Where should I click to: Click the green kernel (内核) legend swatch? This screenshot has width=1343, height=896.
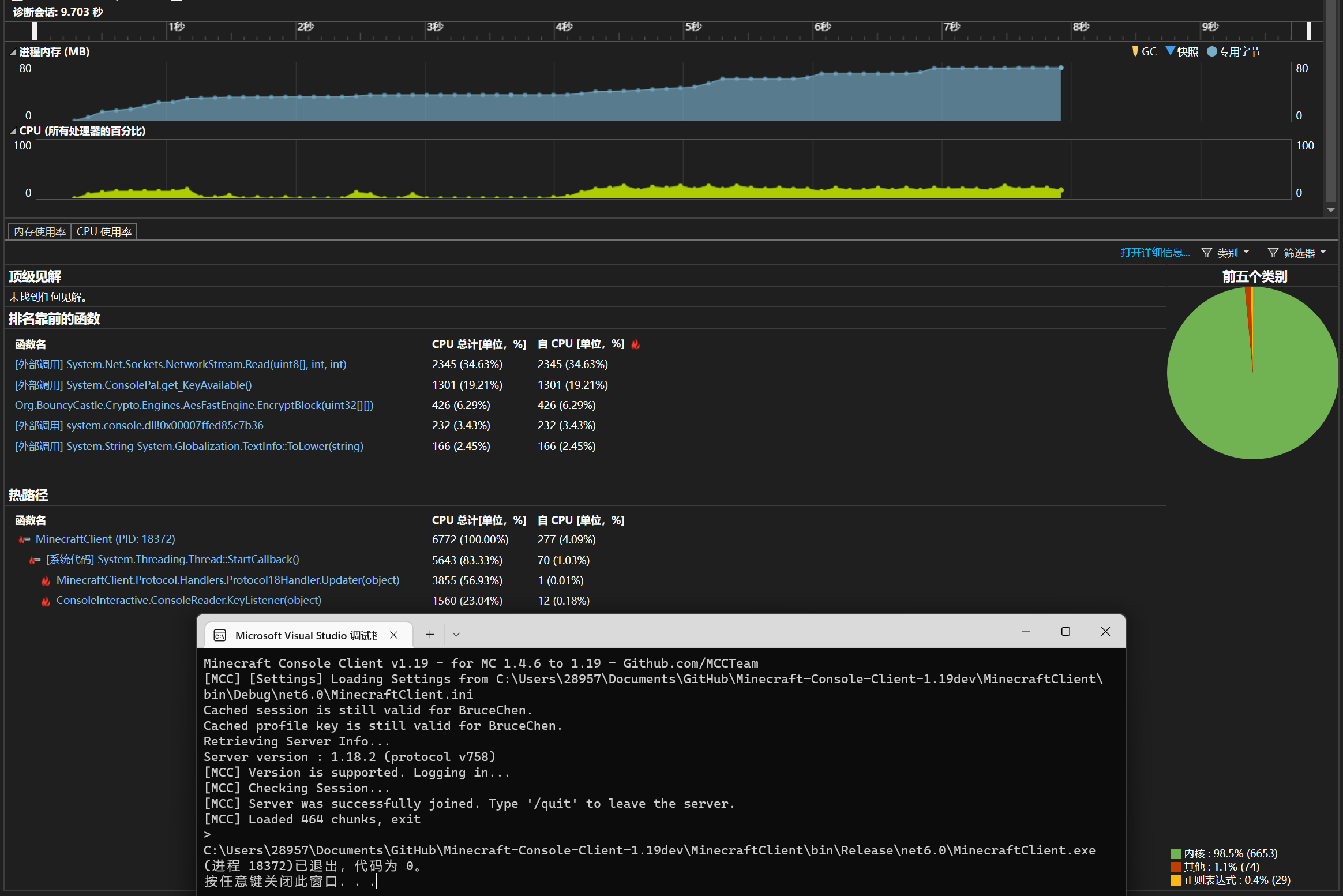click(1176, 853)
